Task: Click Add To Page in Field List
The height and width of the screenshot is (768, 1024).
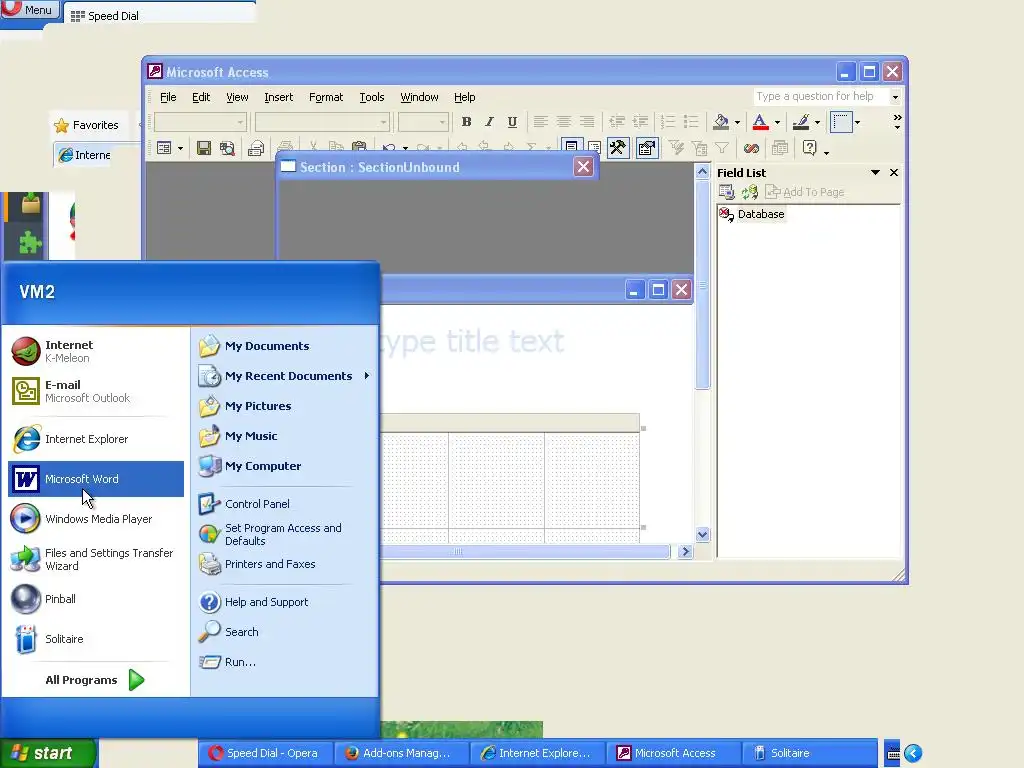Action: 805,192
